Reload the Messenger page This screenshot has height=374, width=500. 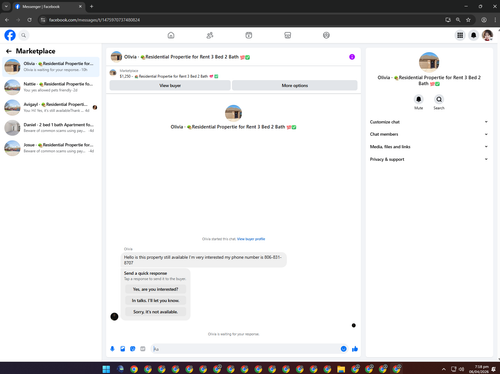(x=29, y=20)
